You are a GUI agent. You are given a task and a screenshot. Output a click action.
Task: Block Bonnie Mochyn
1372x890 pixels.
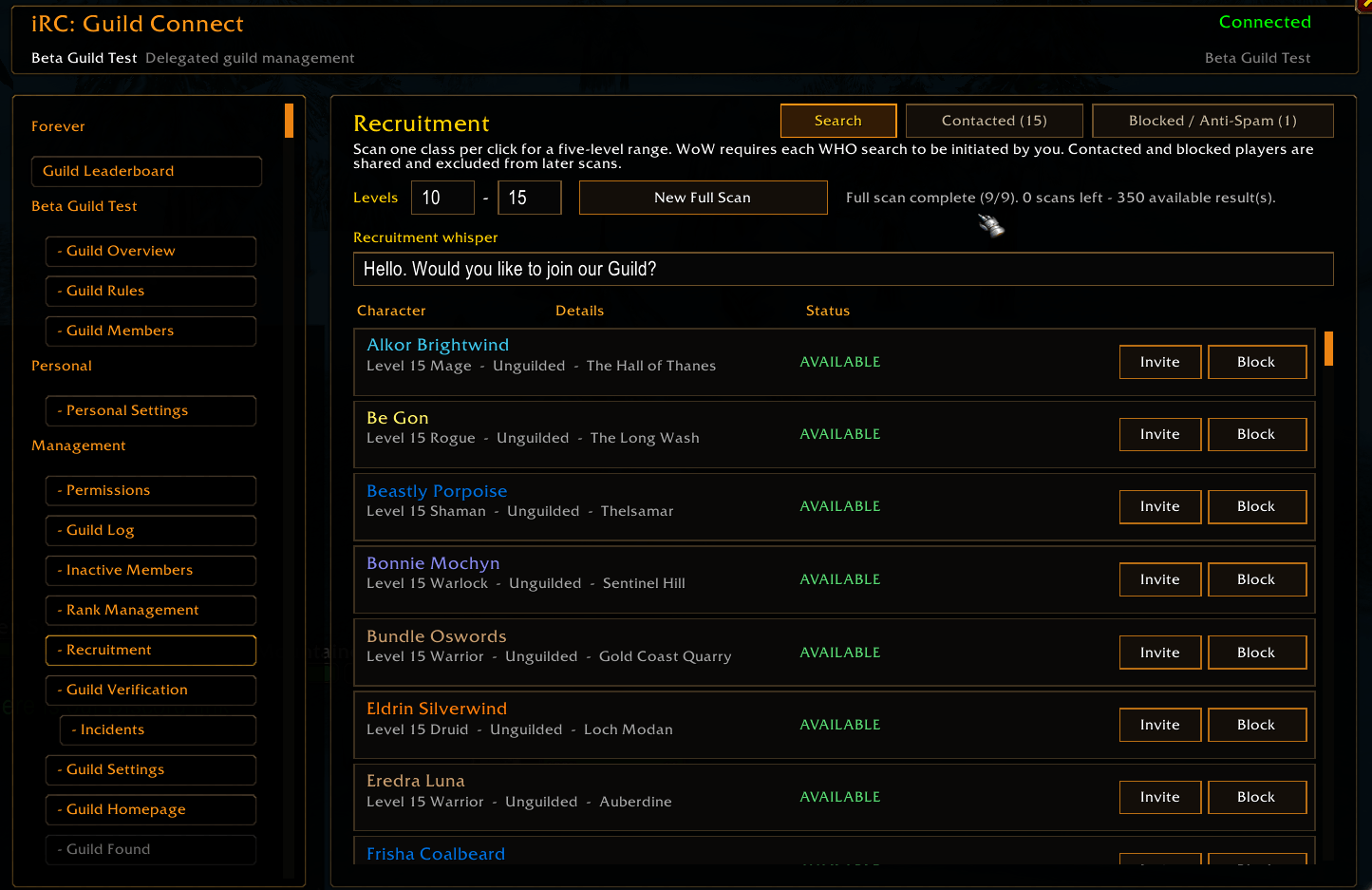(1256, 579)
